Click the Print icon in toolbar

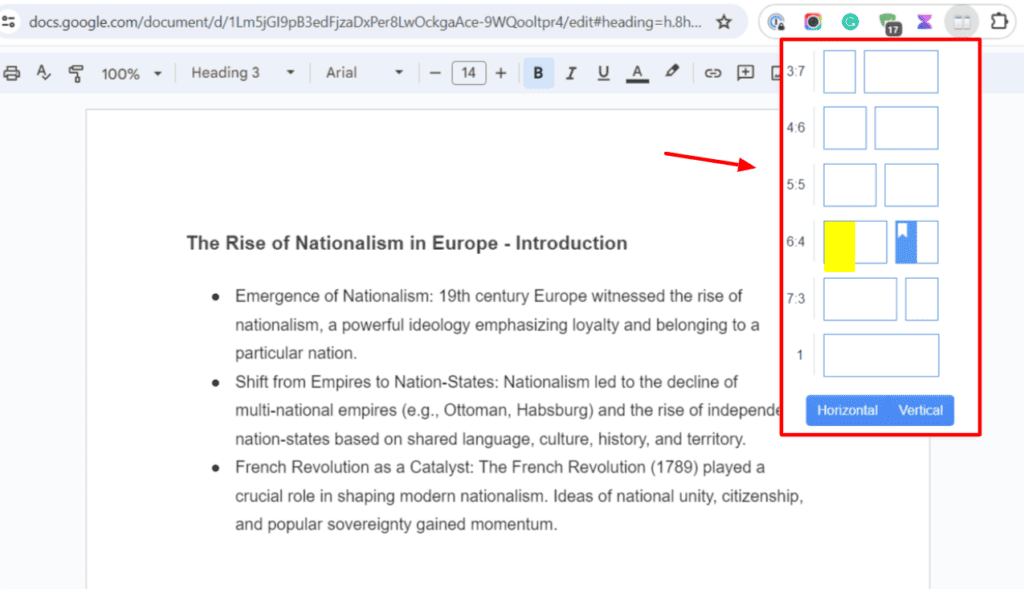[12, 73]
